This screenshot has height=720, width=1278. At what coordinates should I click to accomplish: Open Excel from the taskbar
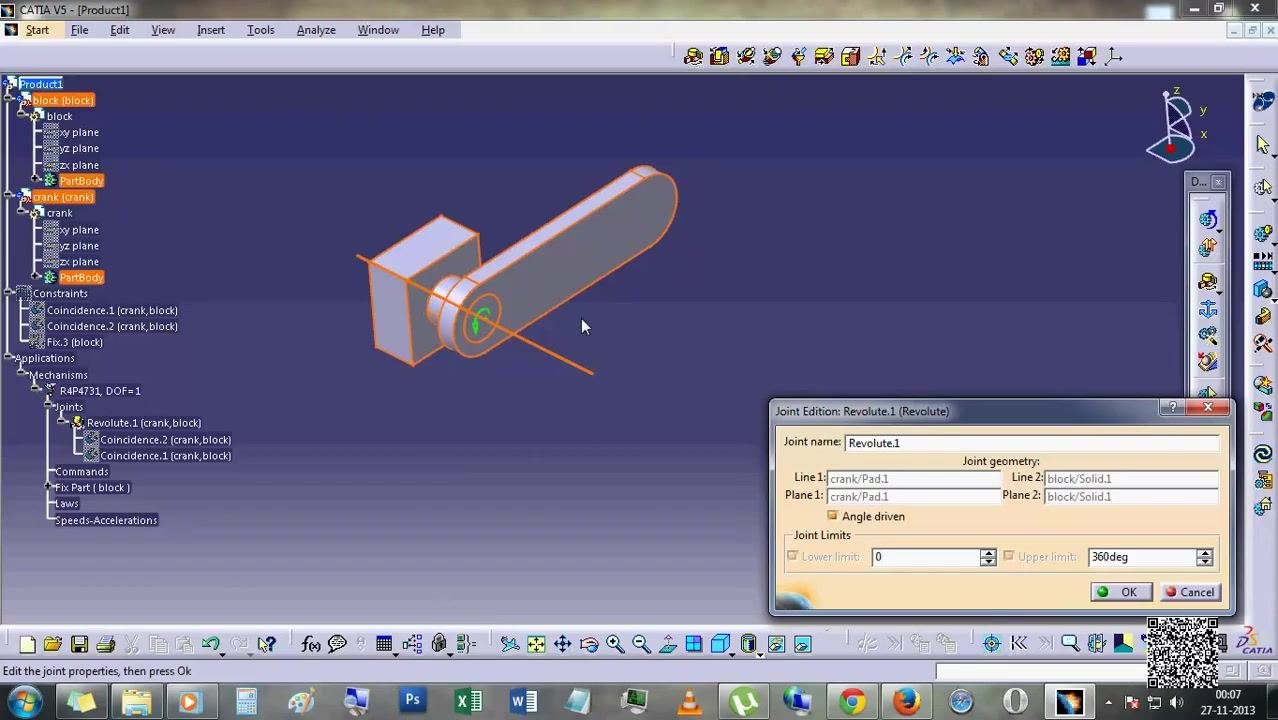pos(468,702)
